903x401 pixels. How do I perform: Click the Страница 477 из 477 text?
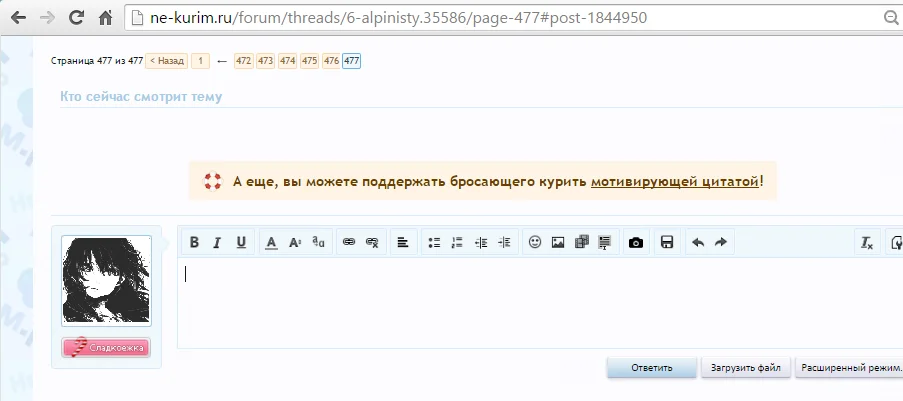pyautogui.click(x=97, y=61)
